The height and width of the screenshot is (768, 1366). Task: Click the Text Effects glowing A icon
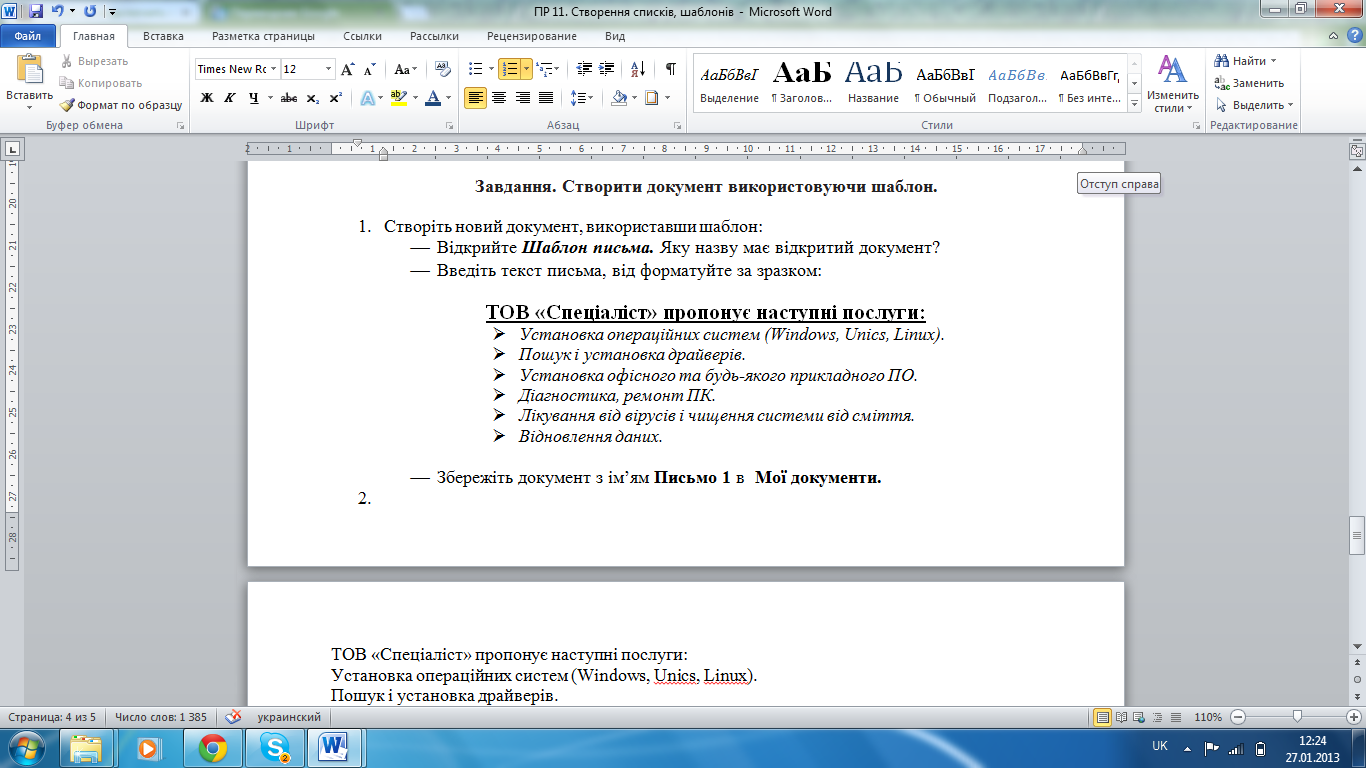click(367, 98)
